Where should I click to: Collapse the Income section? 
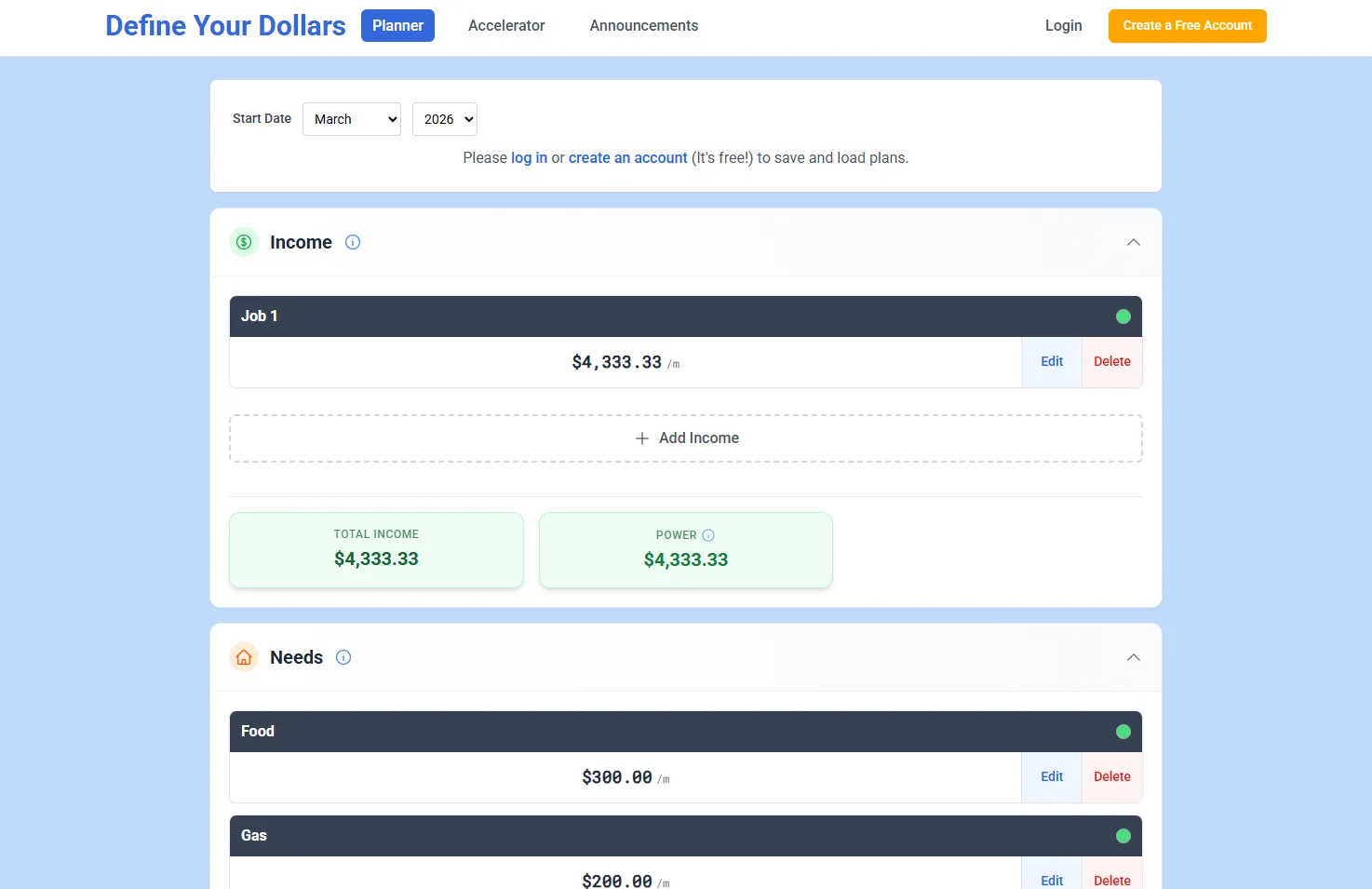(x=1133, y=242)
